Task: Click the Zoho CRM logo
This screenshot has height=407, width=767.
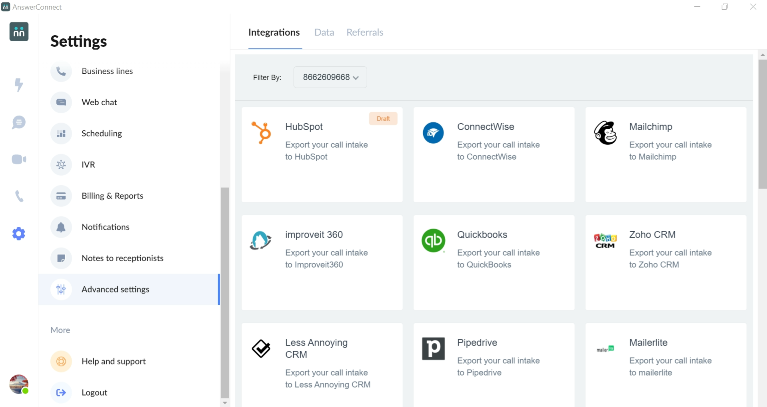Action: coord(606,240)
